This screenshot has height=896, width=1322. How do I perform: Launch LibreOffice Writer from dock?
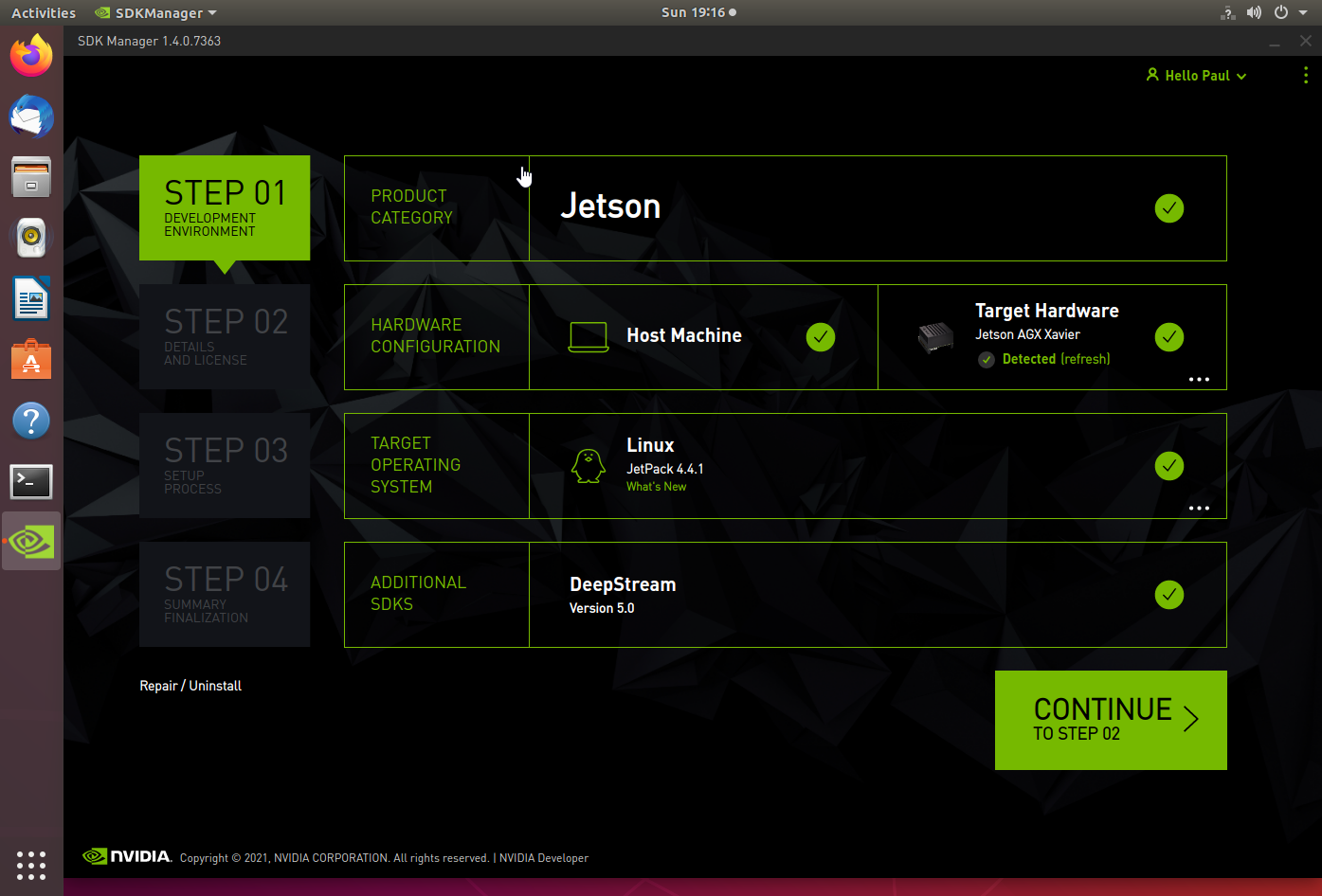click(31, 299)
